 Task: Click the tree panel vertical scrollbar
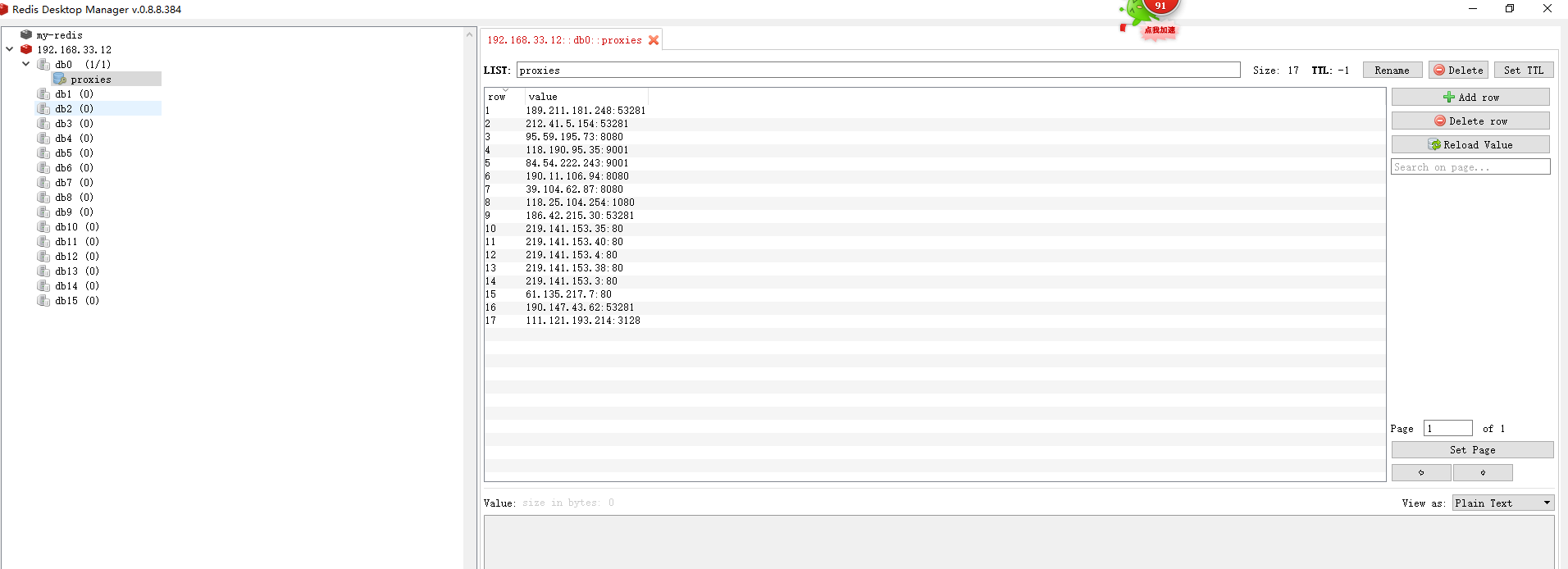point(470,297)
